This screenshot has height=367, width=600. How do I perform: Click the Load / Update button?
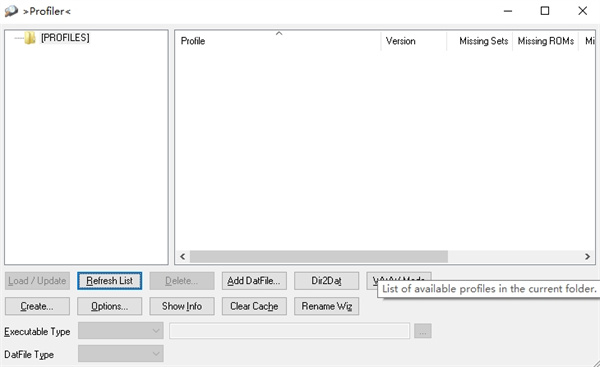(x=37, y=281)
